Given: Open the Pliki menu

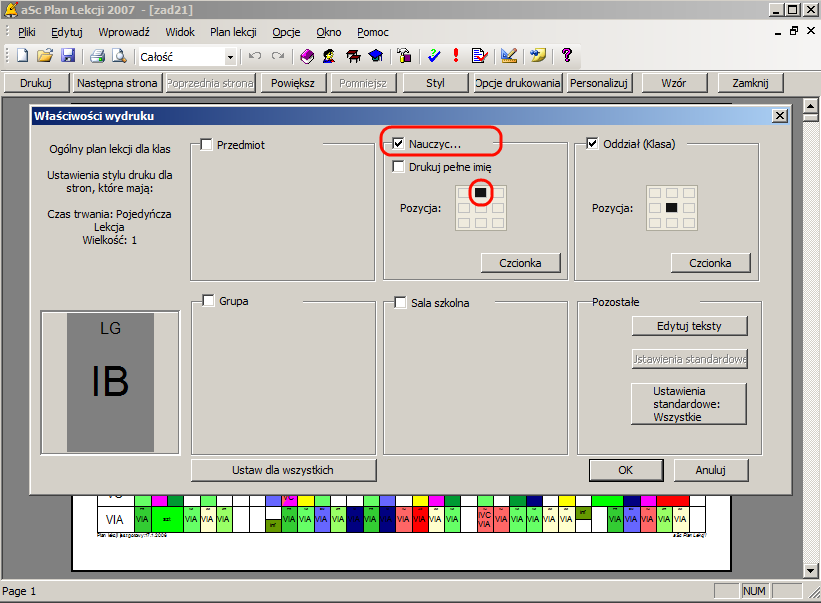Looking at the screenshot, I should click(27, 32).
